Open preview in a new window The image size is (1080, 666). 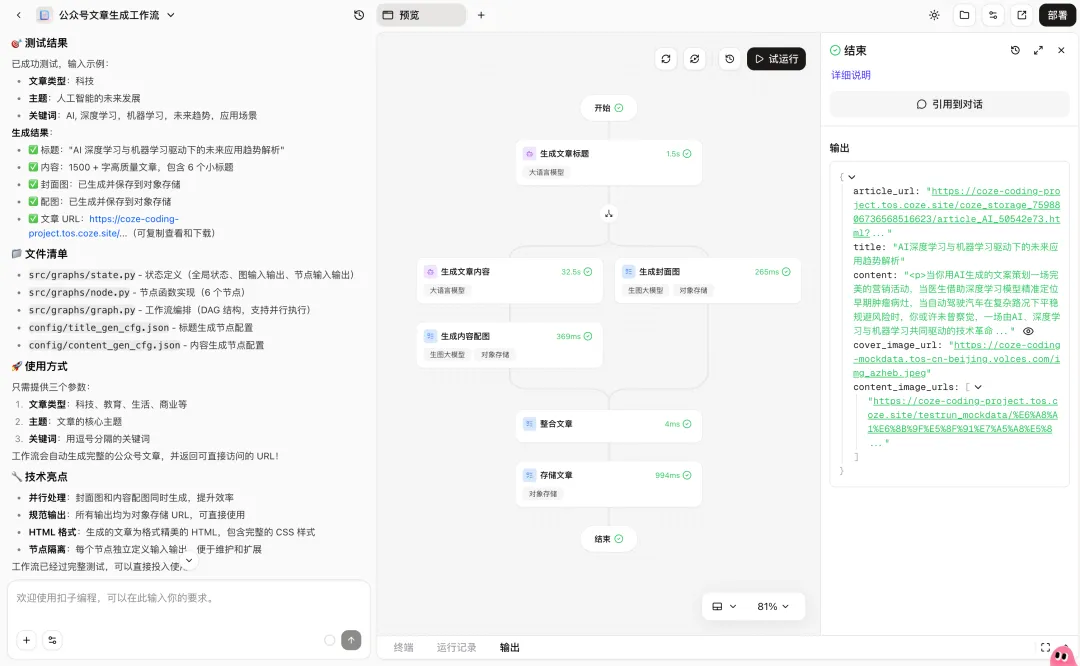click(1021, 15)
